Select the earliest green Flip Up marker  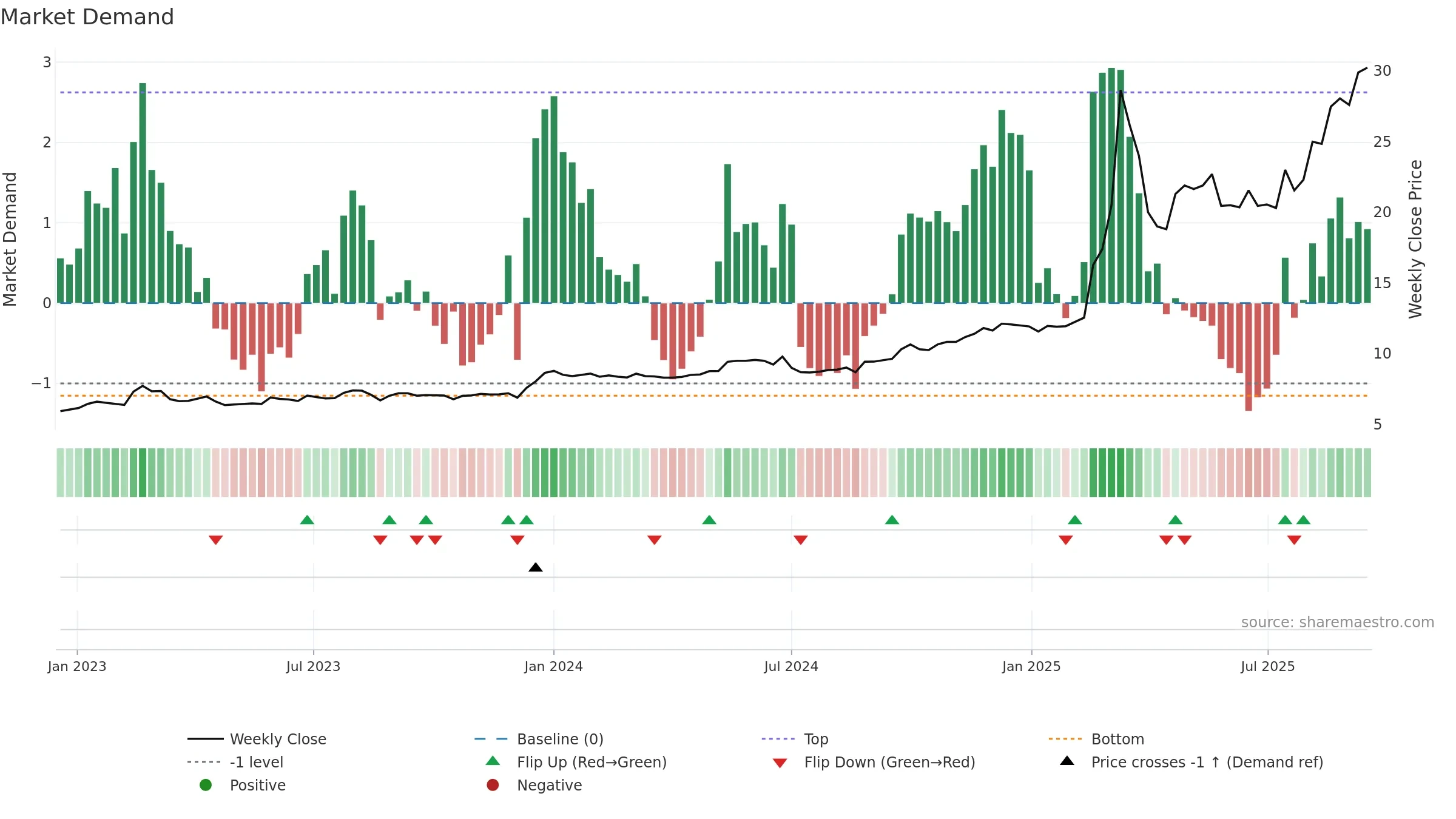[x=307, y=520]
